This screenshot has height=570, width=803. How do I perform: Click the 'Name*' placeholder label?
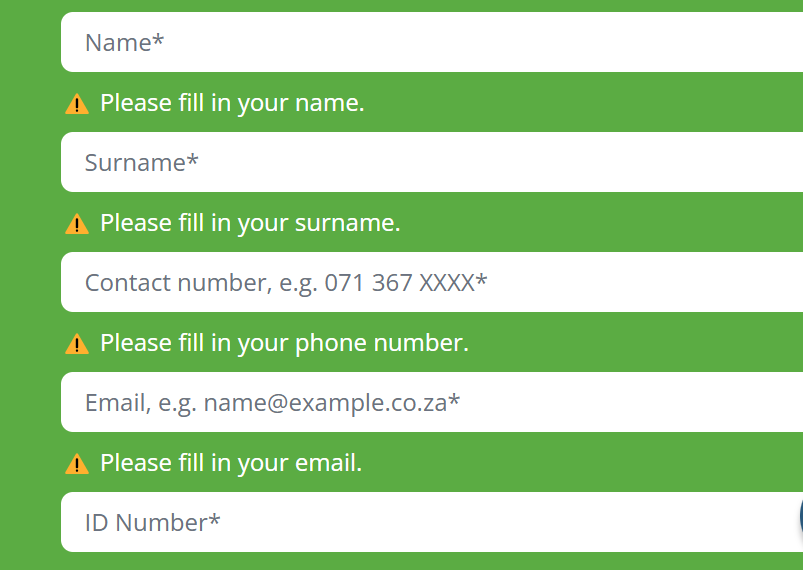(x=124, y=43)
